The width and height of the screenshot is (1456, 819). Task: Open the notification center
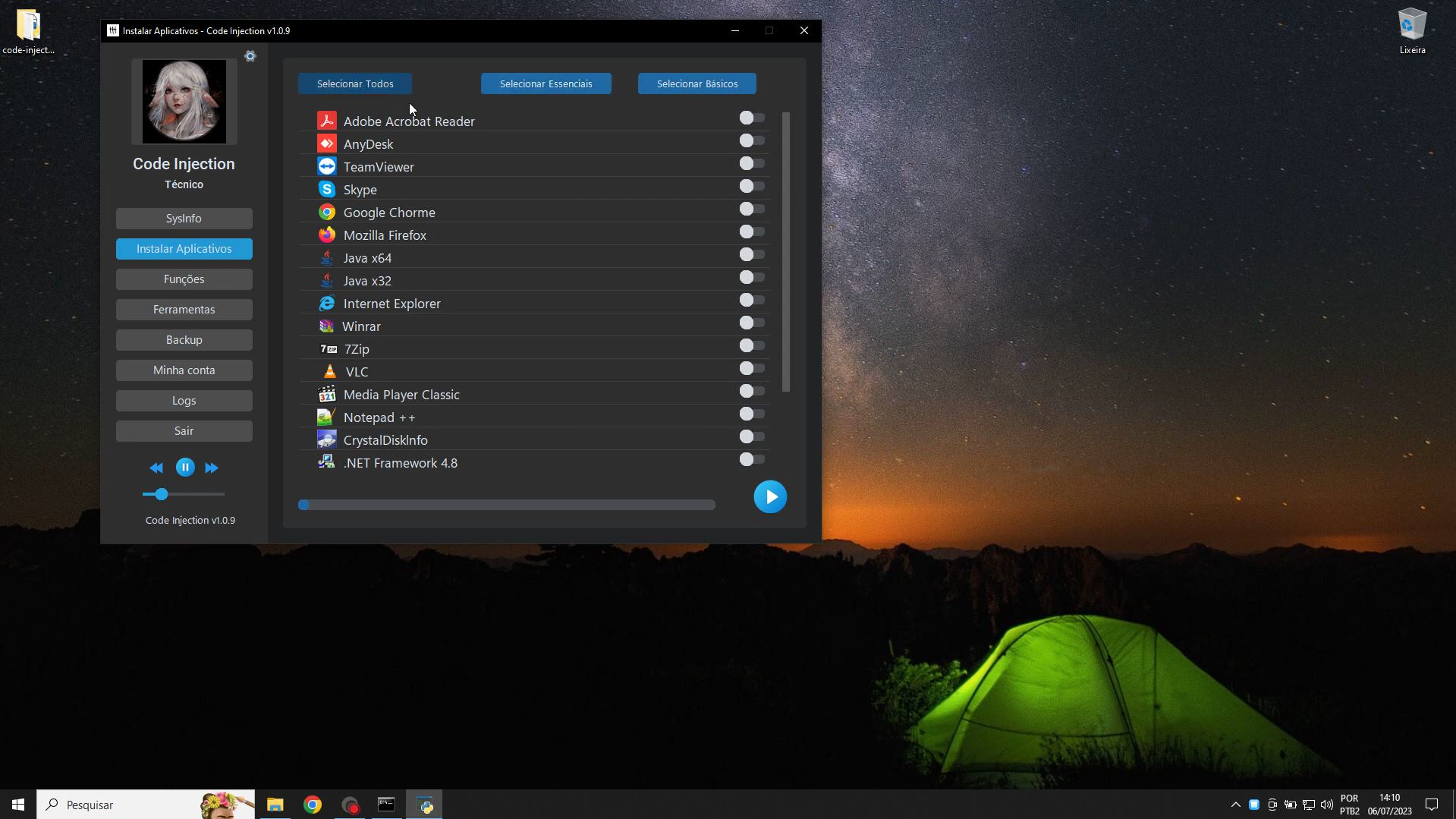tap(1432, 805)
